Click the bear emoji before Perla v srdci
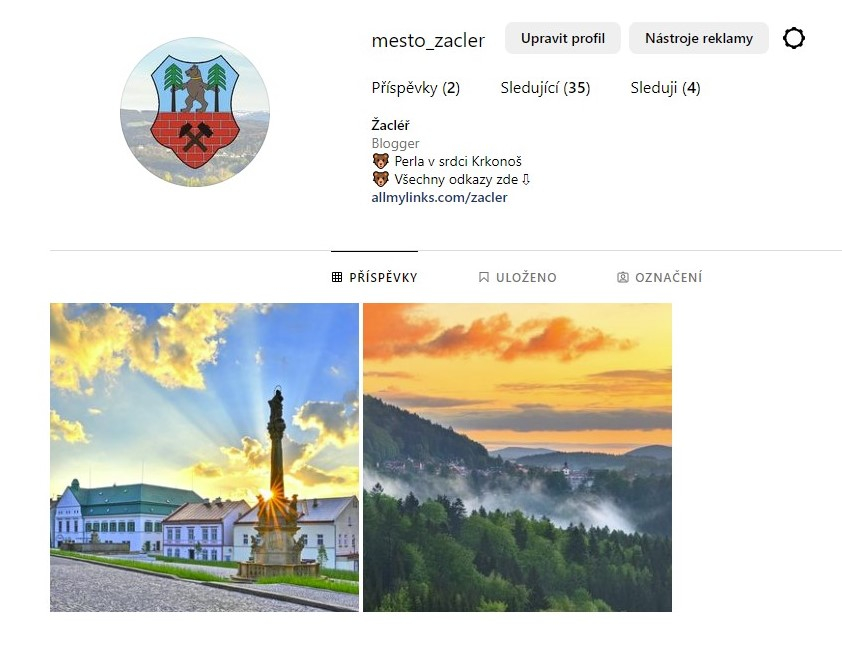Image resolution: width=842 pixels, height=659 pixels. (x=381, y=161)
